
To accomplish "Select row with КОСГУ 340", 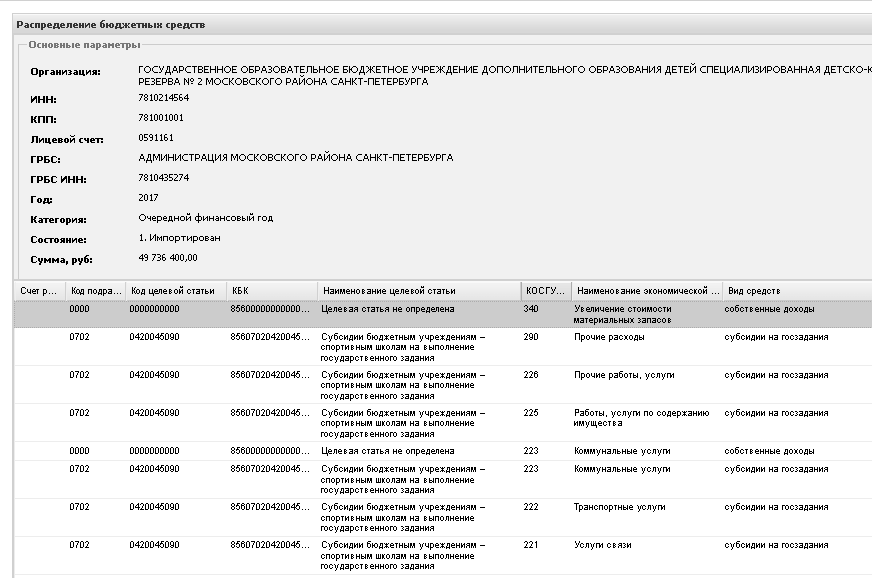I will tap(443, 314).
